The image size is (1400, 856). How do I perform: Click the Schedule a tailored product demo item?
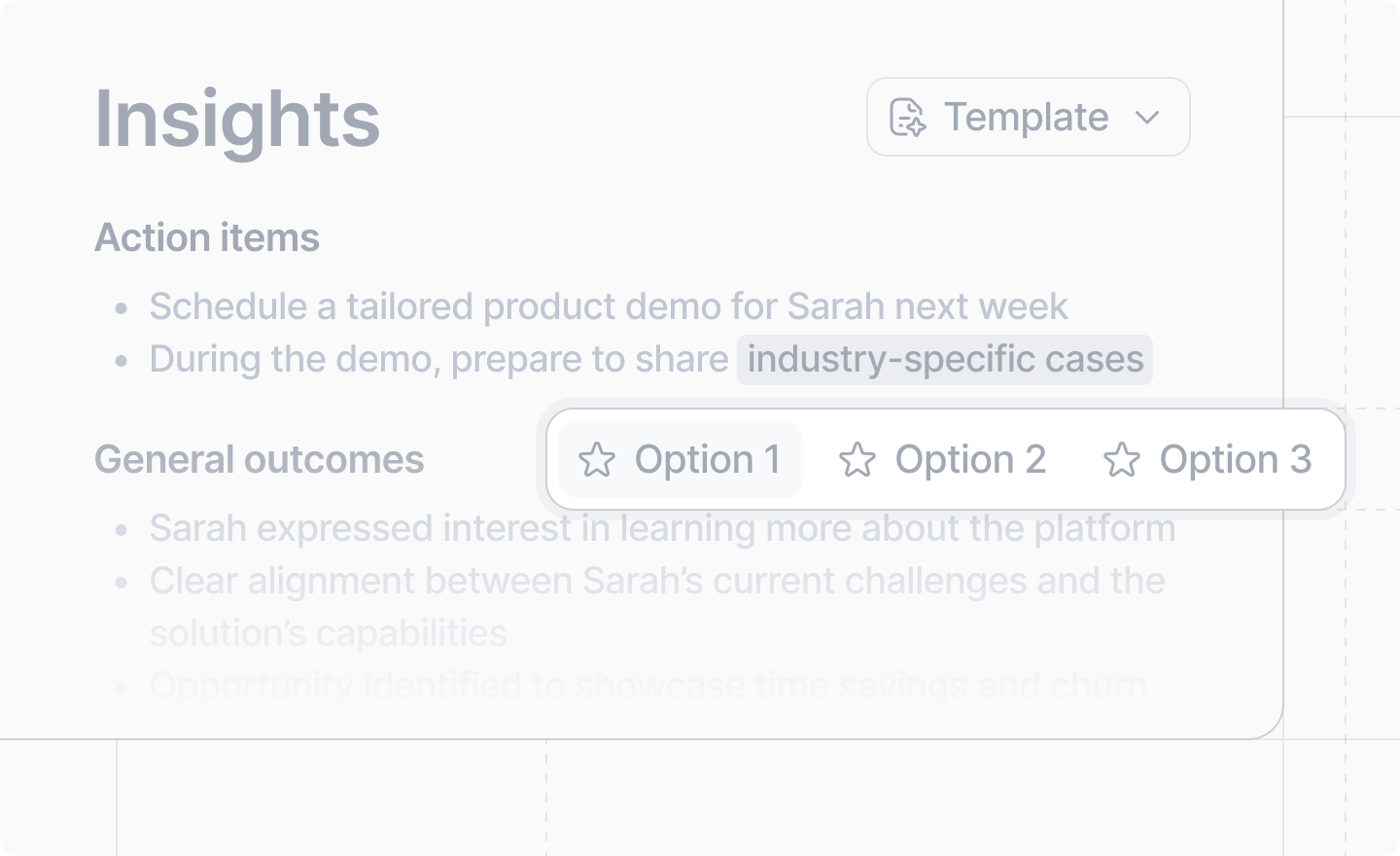(x=609, y=306)
